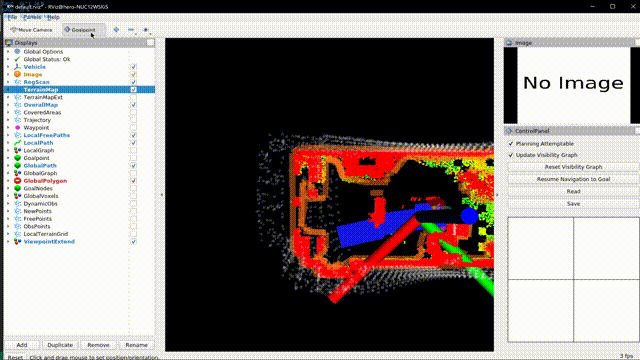This screenshot has height=360, width=640.
Task: Click the Global Status checkmark icon
Action: [x=17, y=59]
